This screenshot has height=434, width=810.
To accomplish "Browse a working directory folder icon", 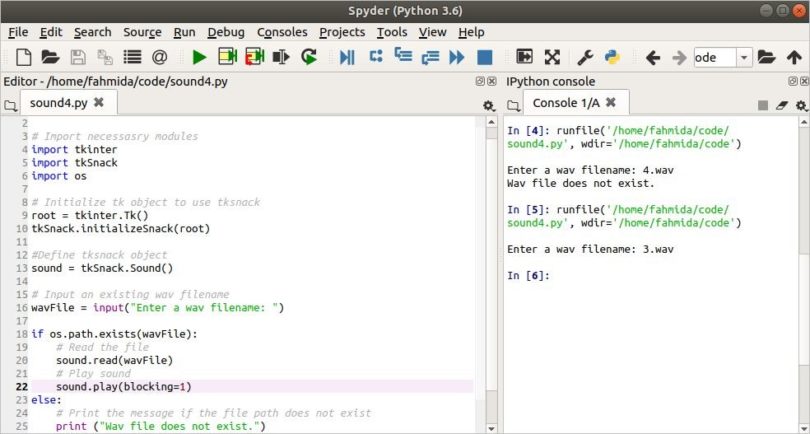I will pyautogui.click(x=767, y=57).
